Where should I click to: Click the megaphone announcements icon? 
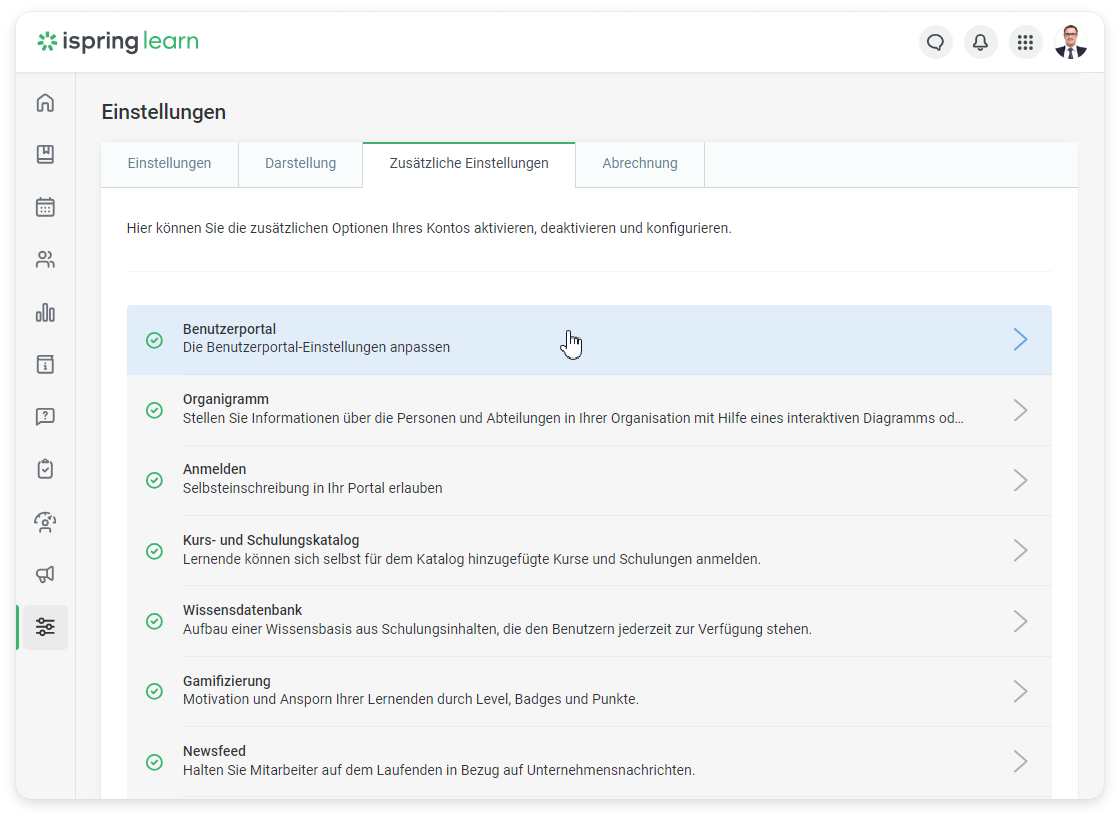[45, 574]
